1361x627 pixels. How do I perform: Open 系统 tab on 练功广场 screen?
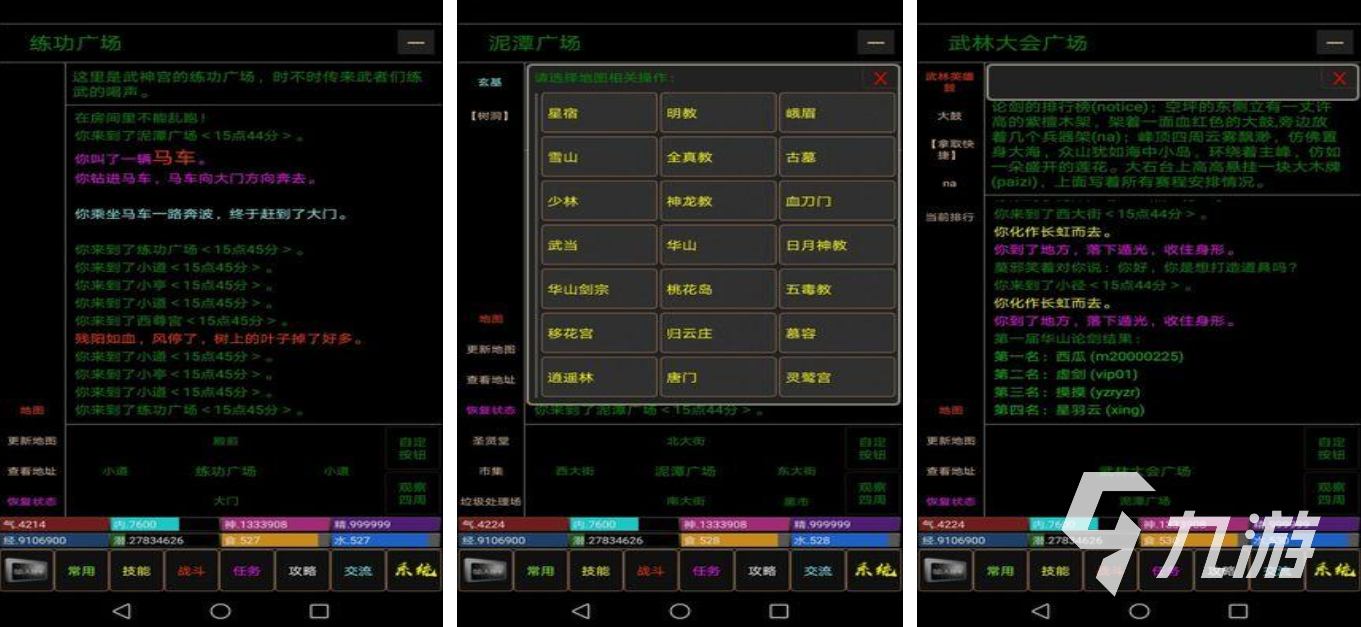pyautogui.click(x=413, y=570)
